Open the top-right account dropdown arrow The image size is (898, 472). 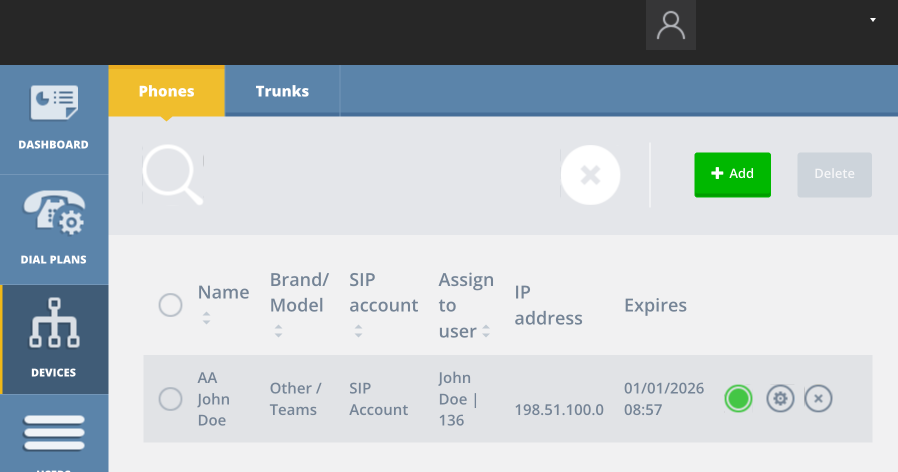tap(873, 20)
